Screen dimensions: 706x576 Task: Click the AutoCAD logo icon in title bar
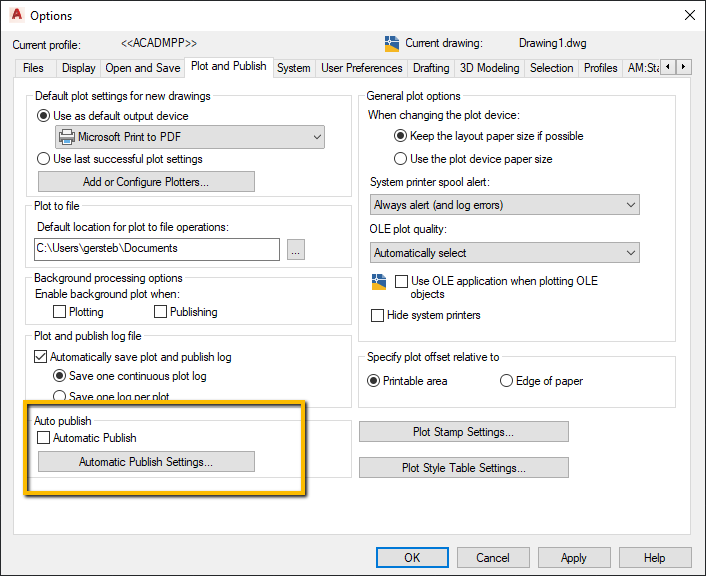pos(17,15)
